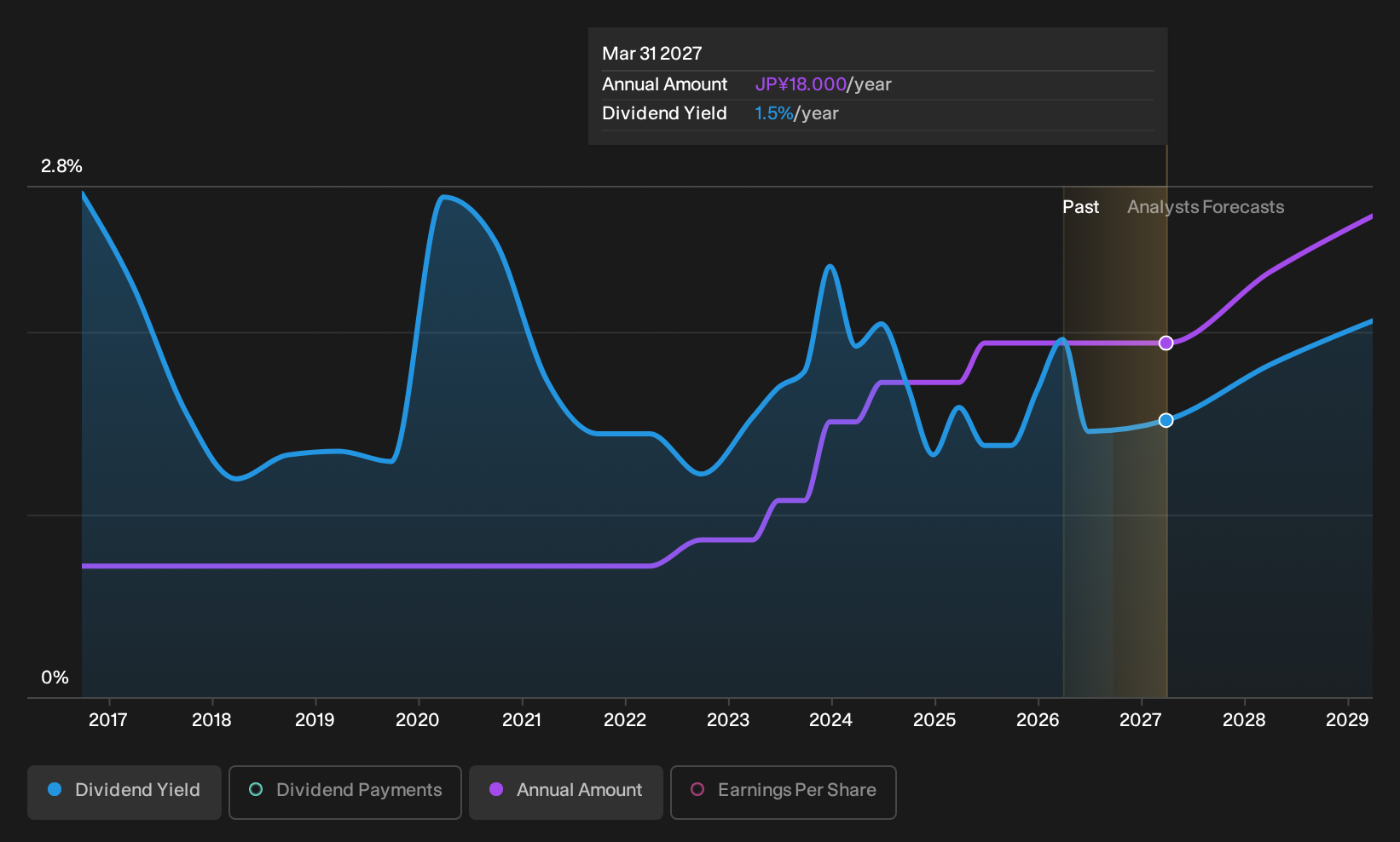The height and width of the screenshot is (842, 1400).
Task: Click the pink Earnings Per Share circle
Action: (x=697, y=789)
